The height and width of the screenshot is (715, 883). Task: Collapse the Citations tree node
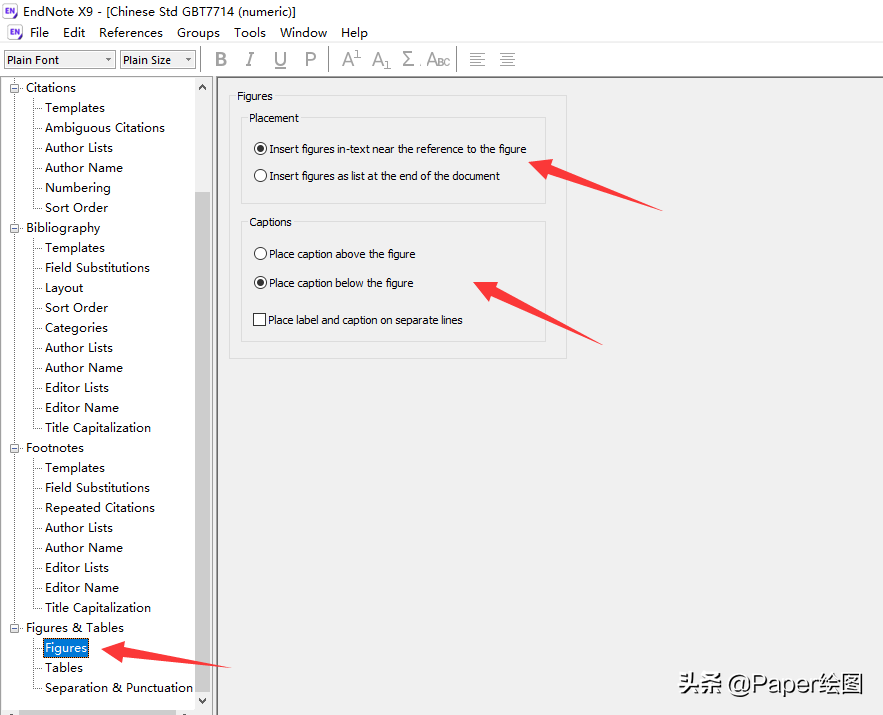[x=14, y=88]
